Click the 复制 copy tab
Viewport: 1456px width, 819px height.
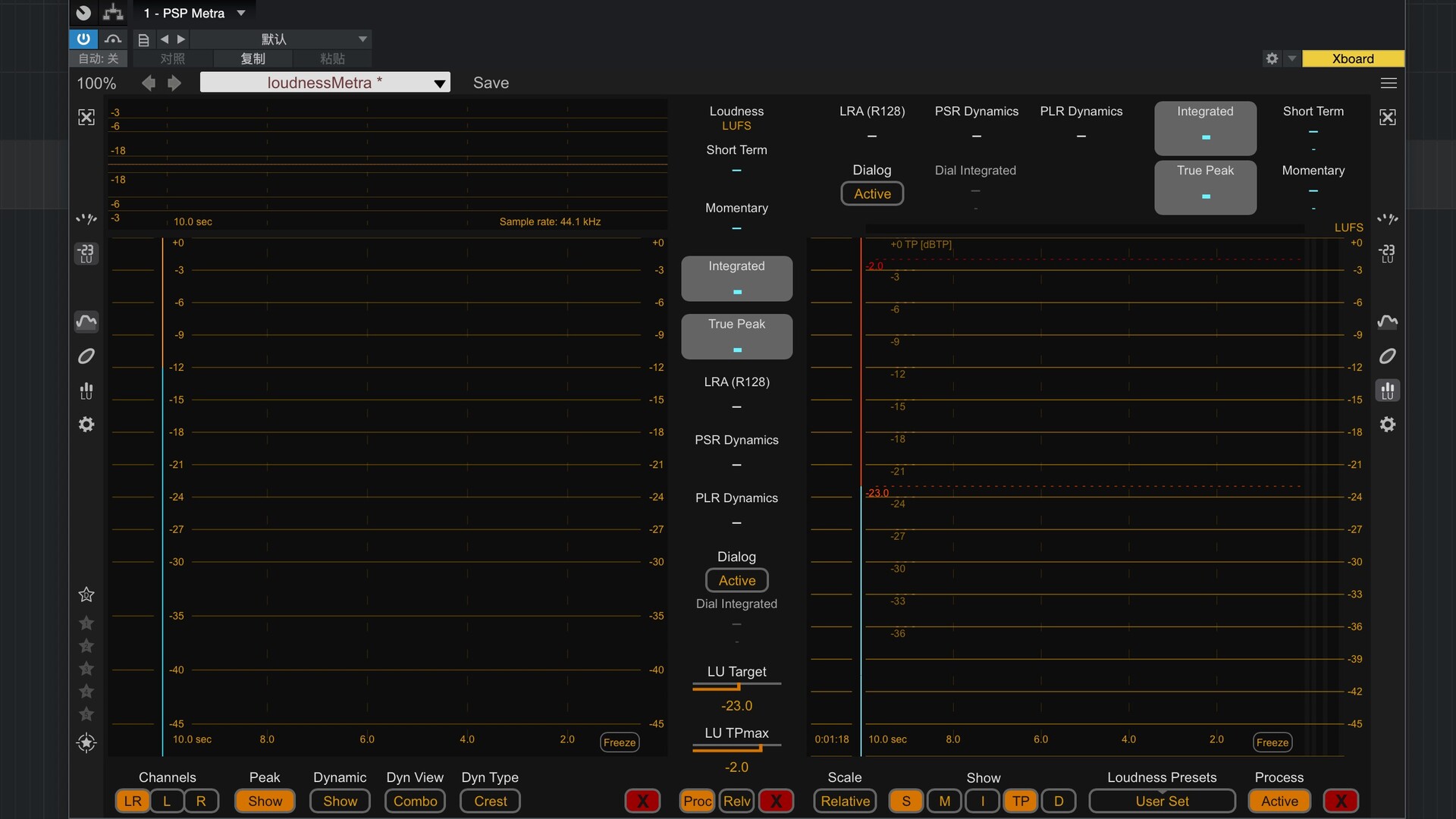click(x=253, y=58)
